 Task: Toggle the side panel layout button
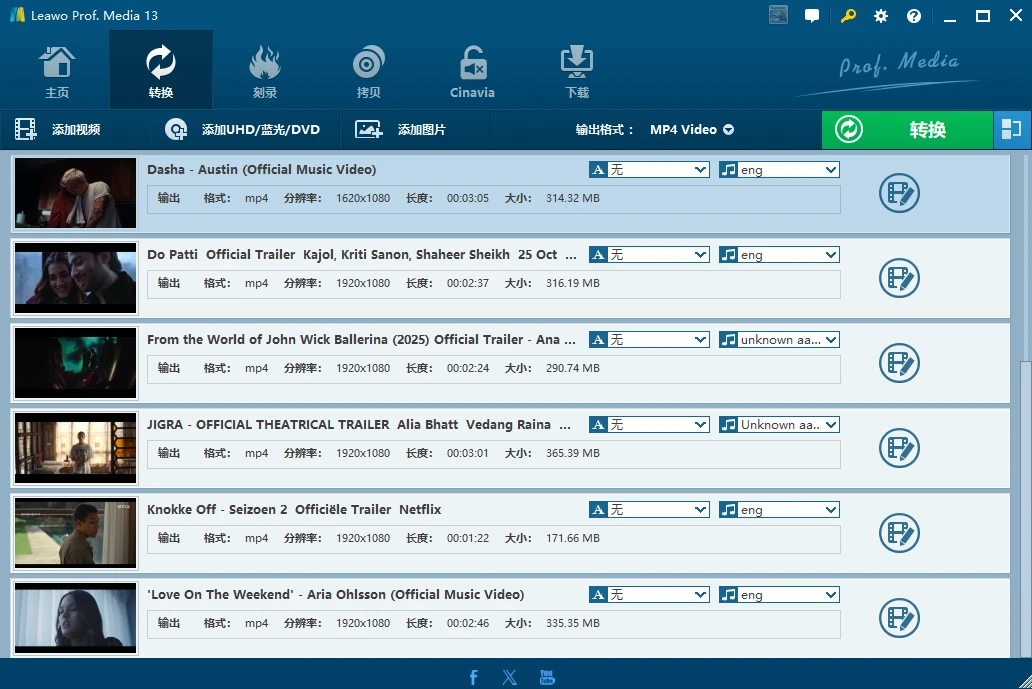(1011, 130)
